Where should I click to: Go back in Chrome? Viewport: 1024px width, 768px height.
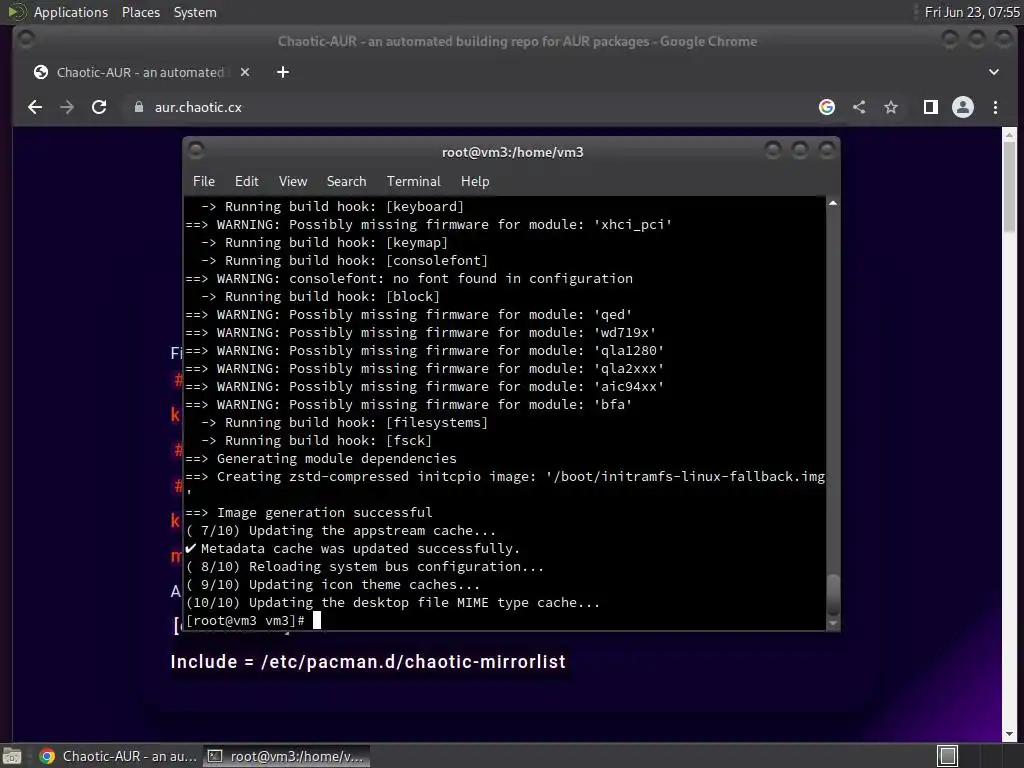(35, 107)
